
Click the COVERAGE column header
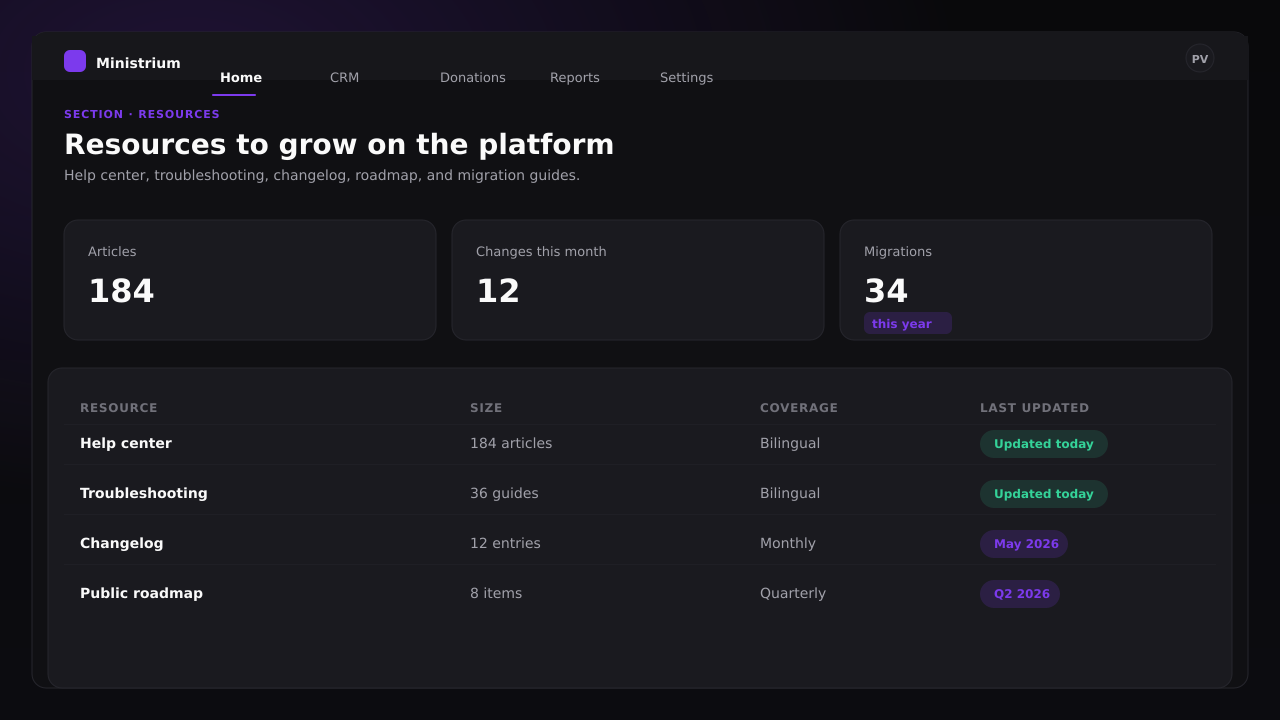point(799,408)
